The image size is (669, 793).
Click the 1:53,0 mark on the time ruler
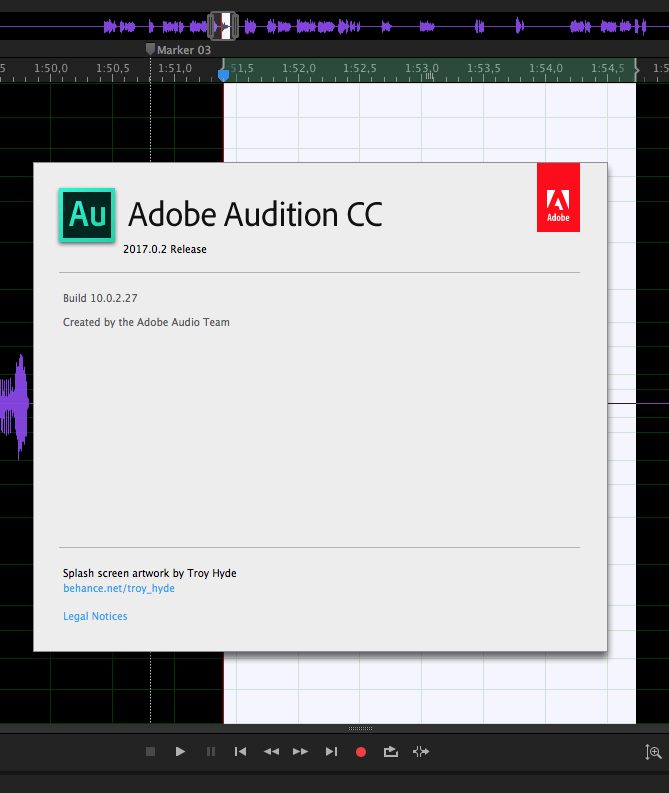[422, 69]
